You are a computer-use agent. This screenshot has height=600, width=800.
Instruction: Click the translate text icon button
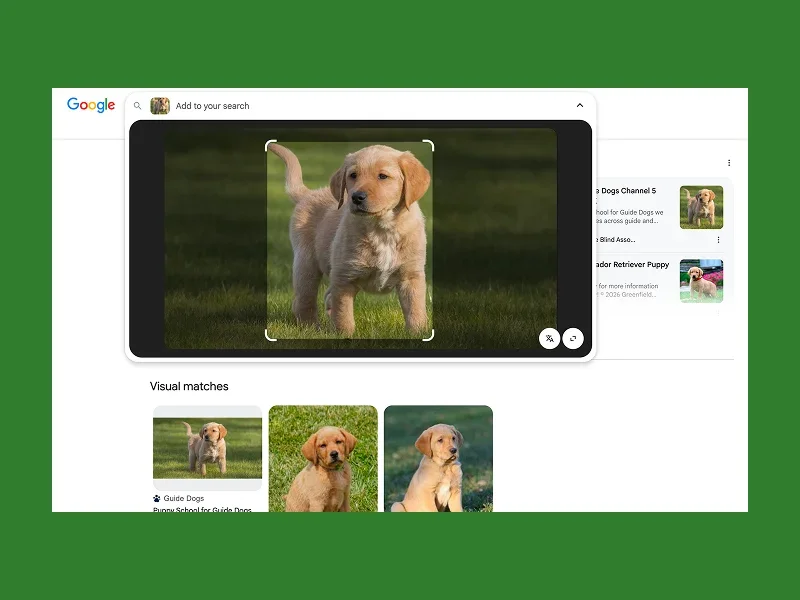549,338
